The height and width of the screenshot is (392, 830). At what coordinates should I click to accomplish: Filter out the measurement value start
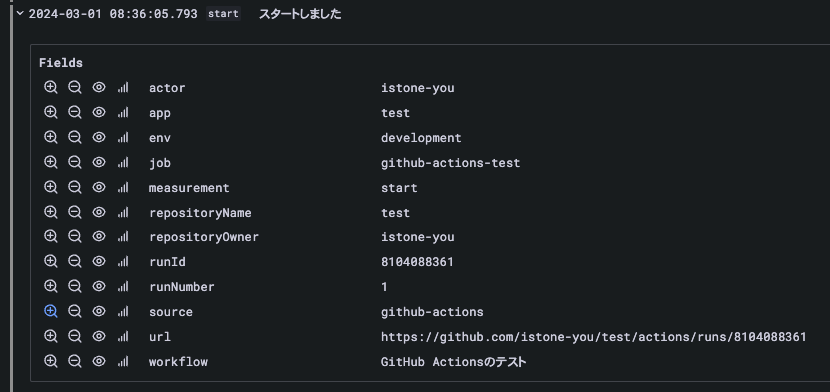coord(75,187)
